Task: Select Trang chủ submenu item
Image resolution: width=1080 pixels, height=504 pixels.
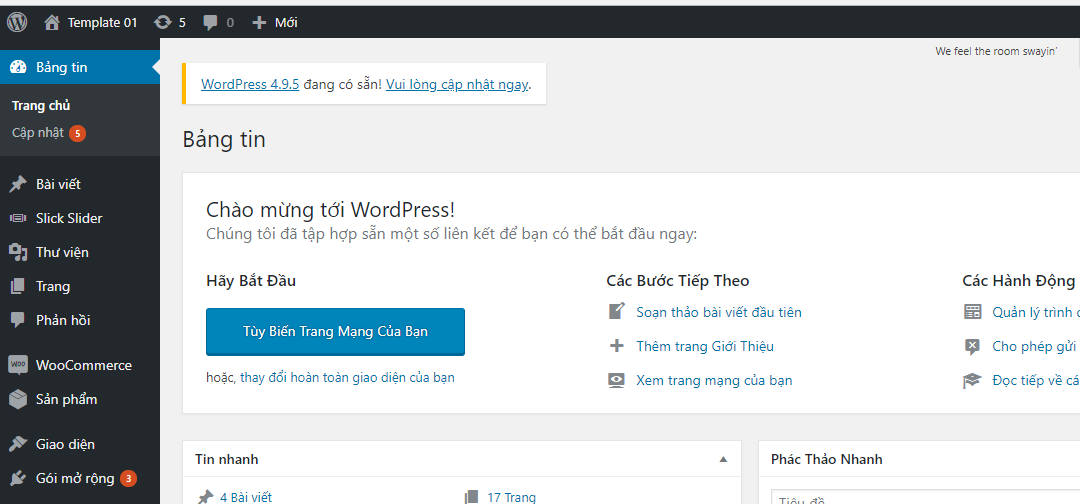Action: [41, 106]
